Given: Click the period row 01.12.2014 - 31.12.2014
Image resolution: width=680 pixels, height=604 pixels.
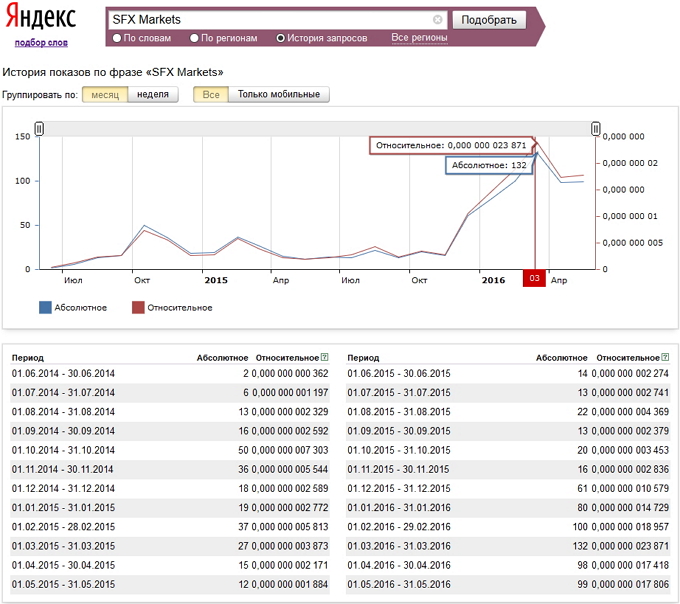Looking at the screenshot, I should tap(170, 488).
